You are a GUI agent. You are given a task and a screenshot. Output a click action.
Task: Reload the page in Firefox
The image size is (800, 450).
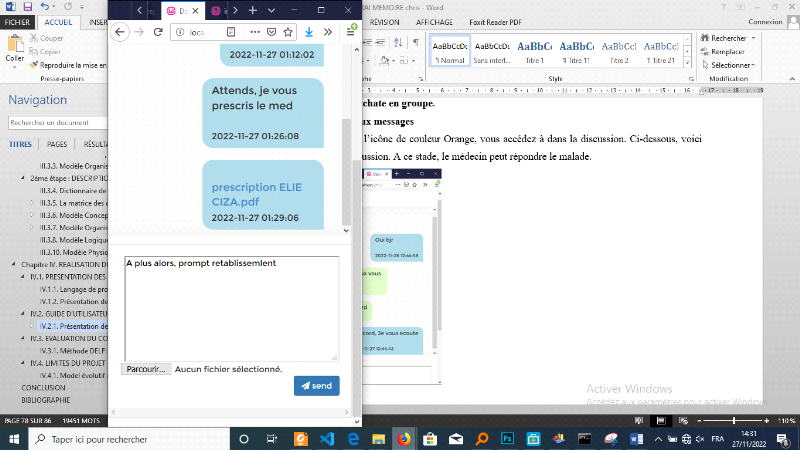tap(160, 32)
